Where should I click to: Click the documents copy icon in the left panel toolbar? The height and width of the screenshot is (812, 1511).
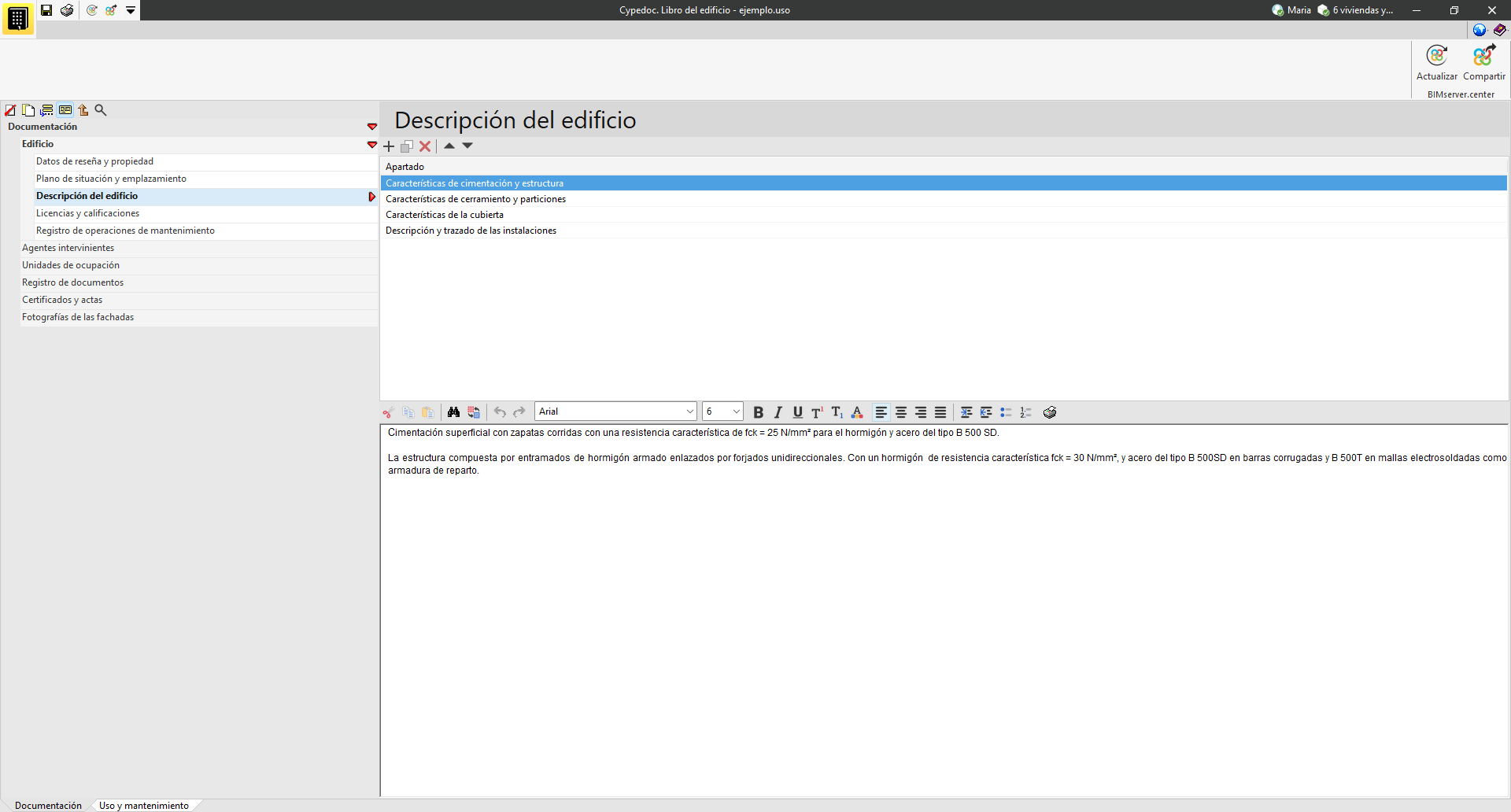(x=28, y=110)
